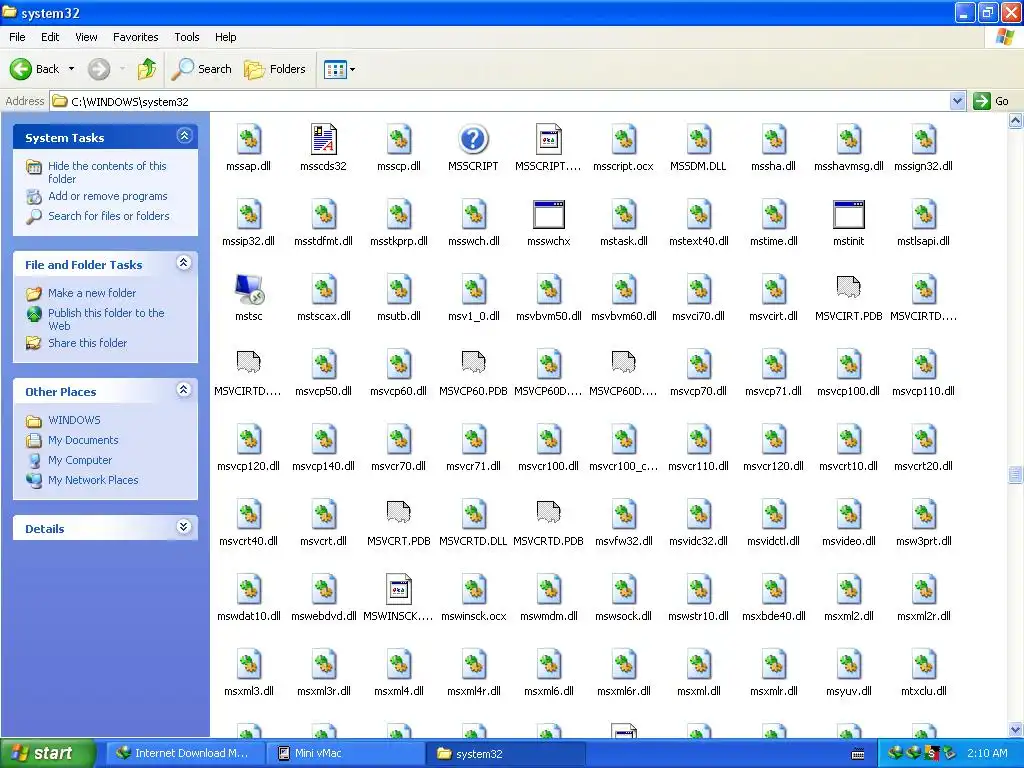Select the MSVCP60.PDB file icon

tap(473, 362)
